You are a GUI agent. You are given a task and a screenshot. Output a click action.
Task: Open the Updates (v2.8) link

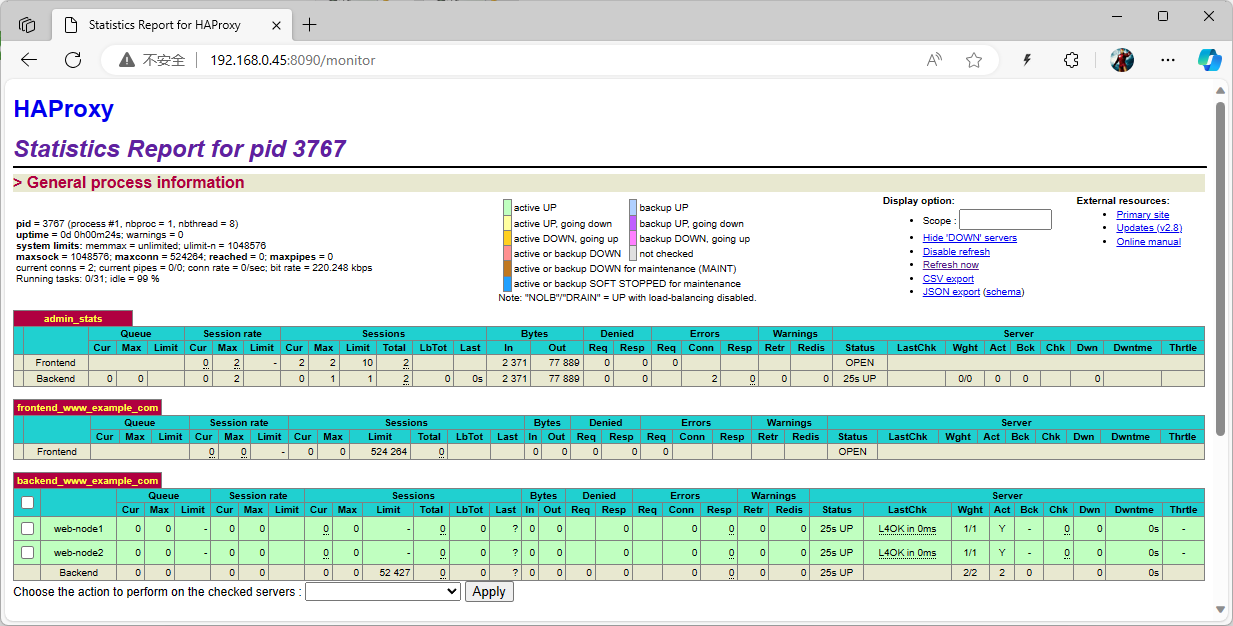tap(1149, 228)
